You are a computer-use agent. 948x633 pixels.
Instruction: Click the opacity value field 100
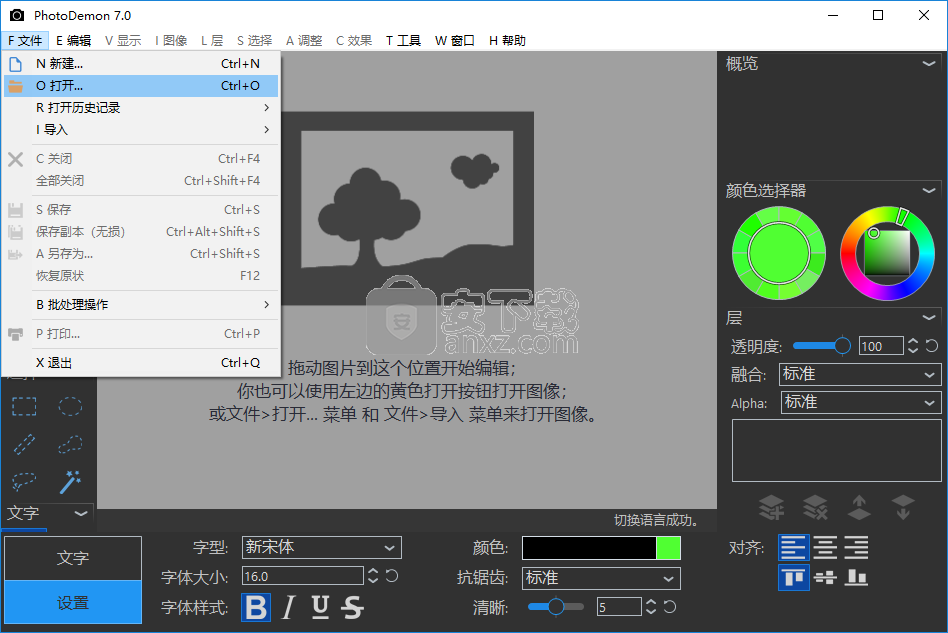point(881,346)
